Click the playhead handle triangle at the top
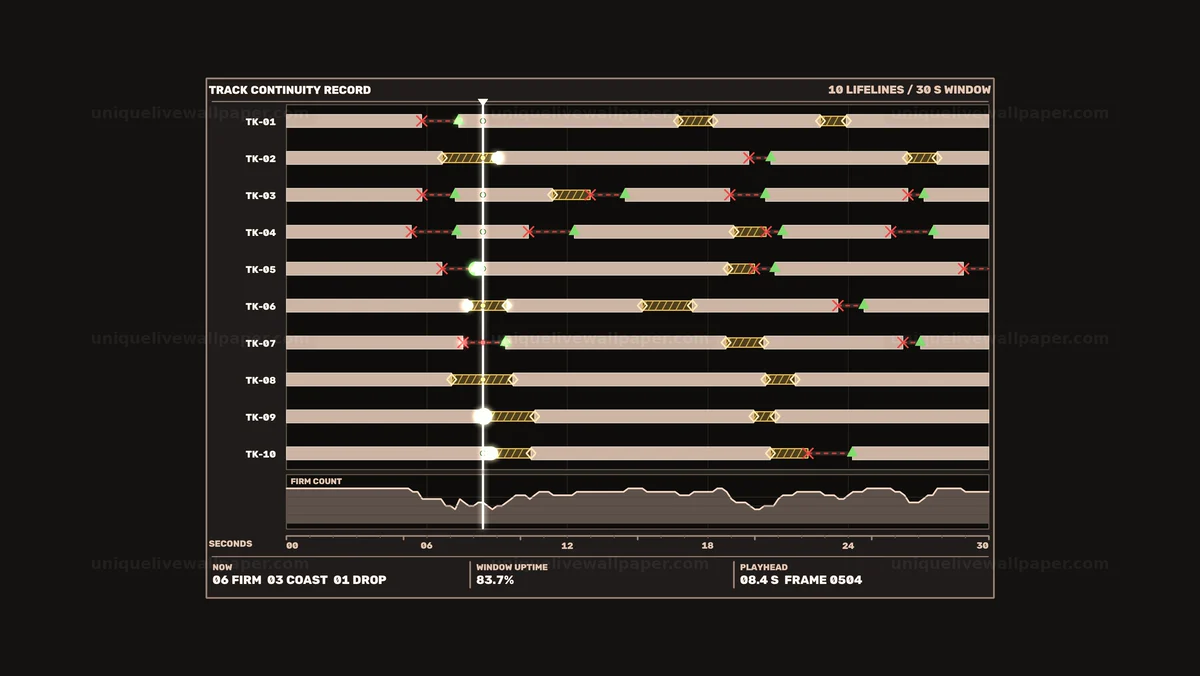The image size is (1200, 676). click(x=483, y=103)
